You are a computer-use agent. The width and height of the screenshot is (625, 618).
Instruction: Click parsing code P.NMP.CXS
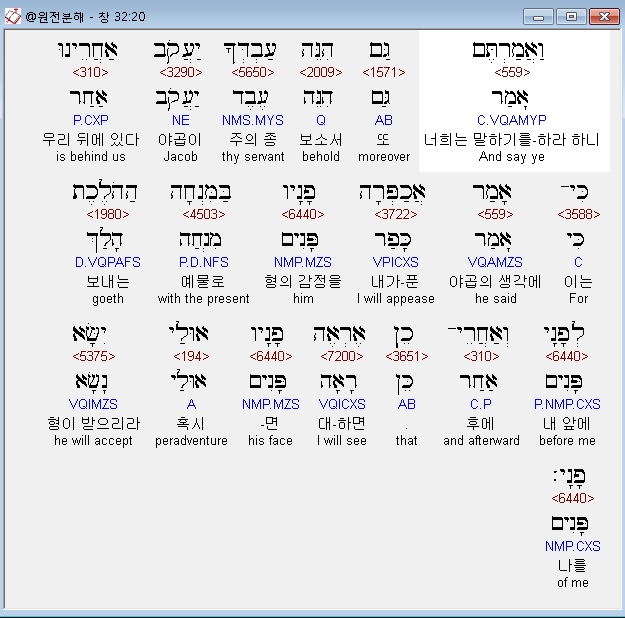tap(567, 404)
